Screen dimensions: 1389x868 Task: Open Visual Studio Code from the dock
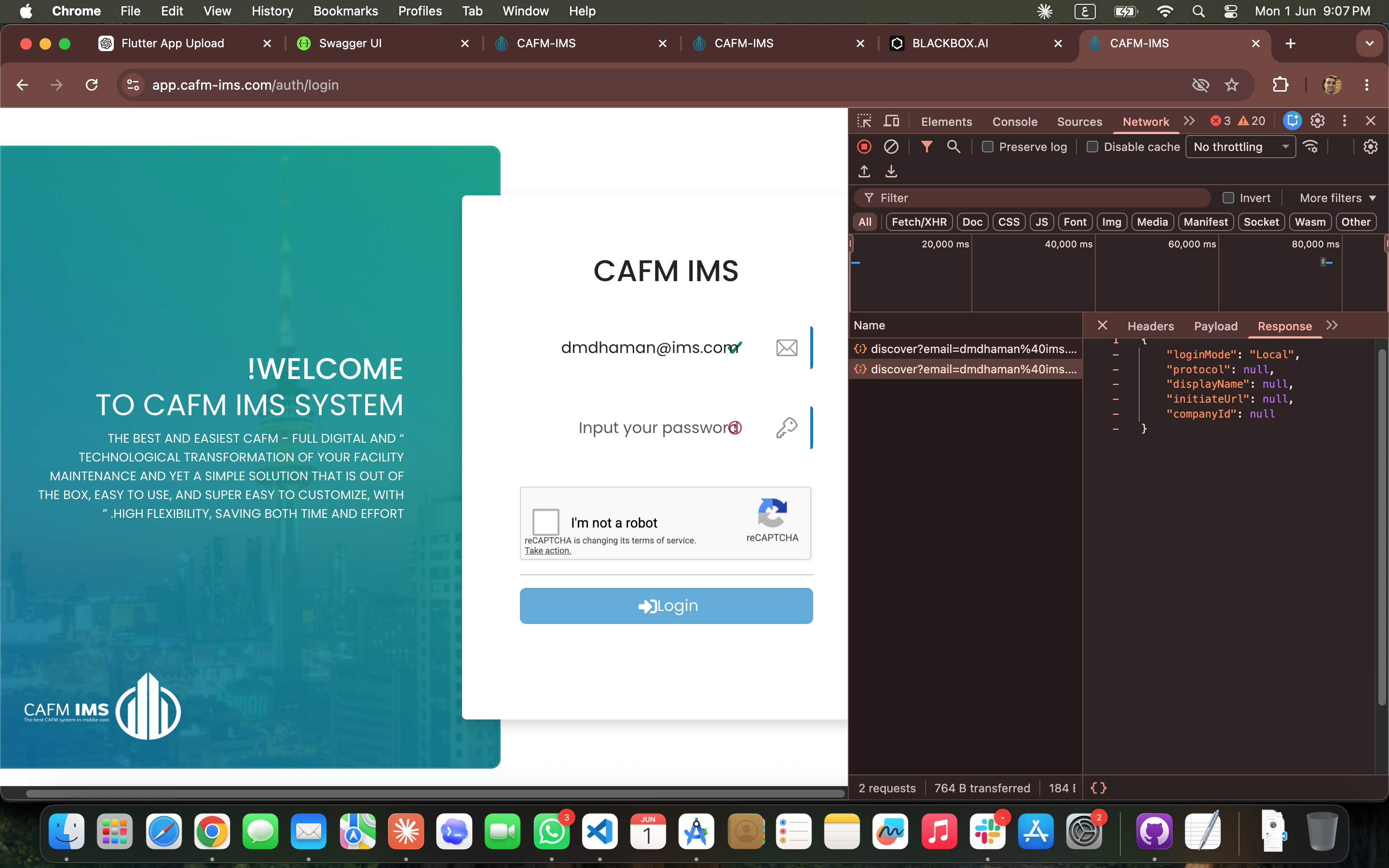[600, 832]
